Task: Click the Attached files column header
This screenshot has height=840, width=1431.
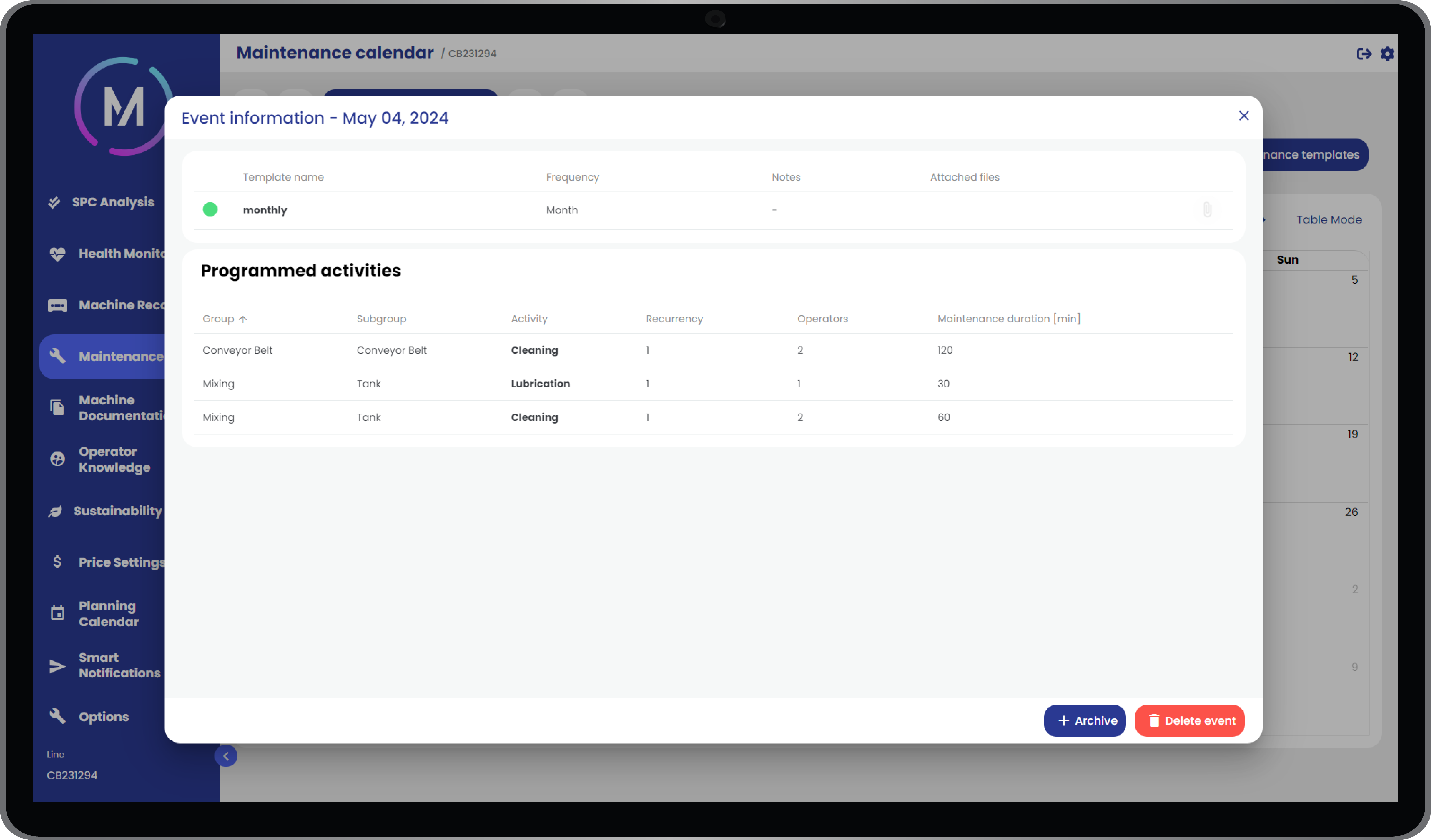Action: (965, 177)
